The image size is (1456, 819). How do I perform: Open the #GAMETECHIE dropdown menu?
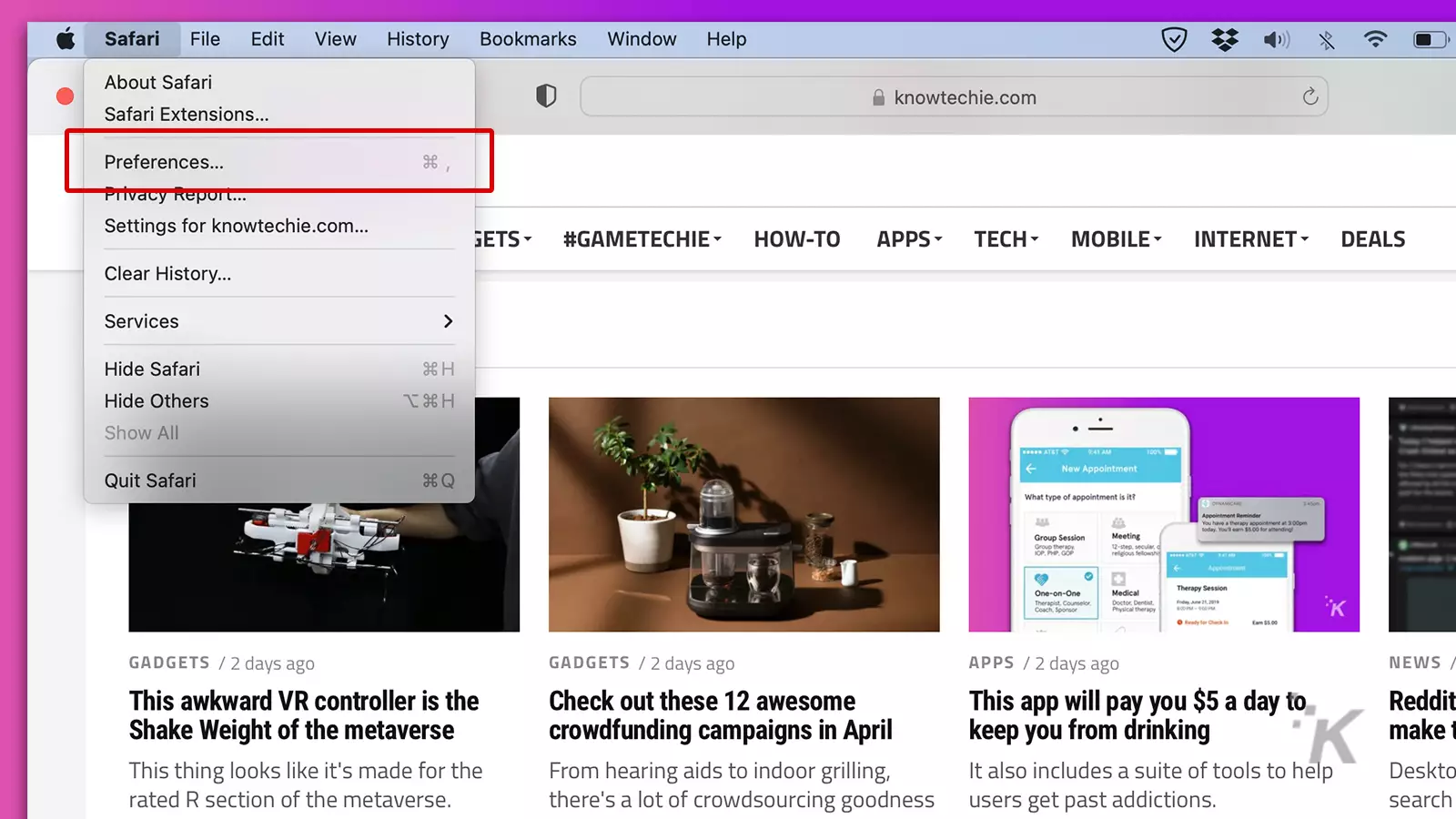tap(642, 239)
